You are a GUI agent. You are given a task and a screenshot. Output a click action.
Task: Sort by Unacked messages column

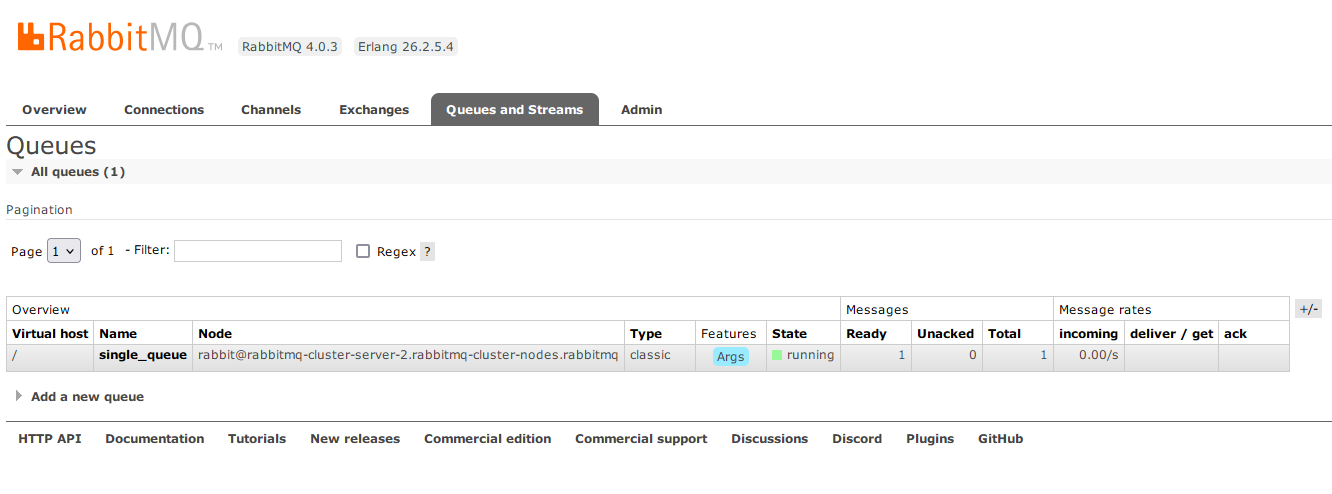[945, 334]
